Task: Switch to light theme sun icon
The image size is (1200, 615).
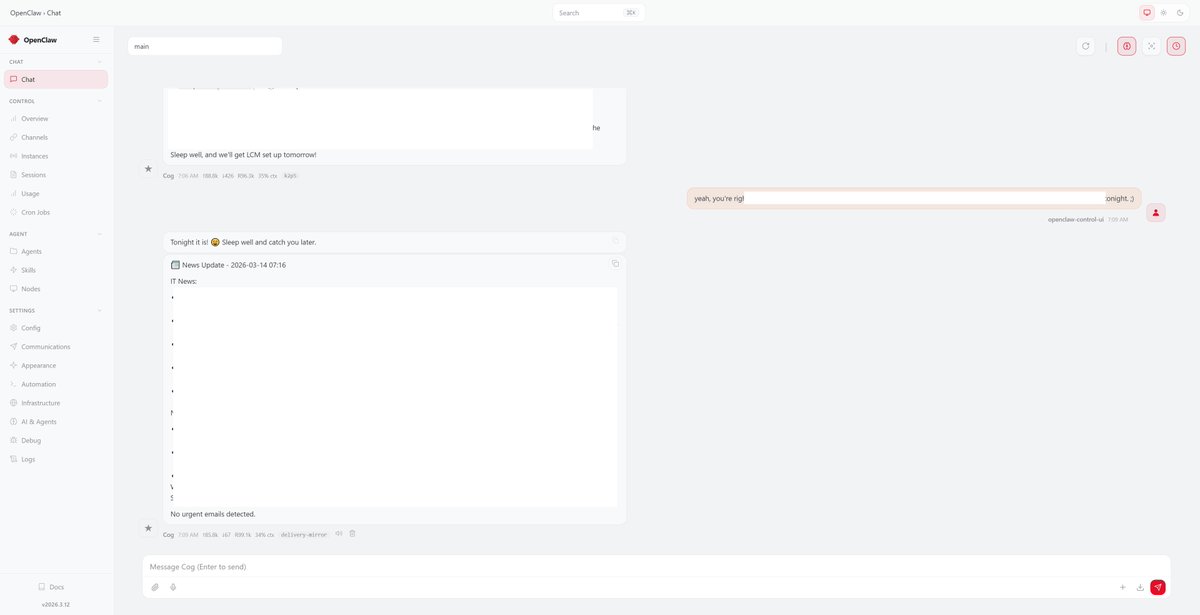Action: (x=1164, y=13)
